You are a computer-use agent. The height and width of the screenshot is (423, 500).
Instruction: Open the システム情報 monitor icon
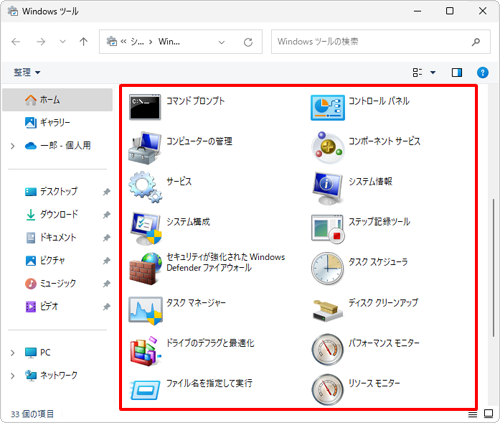tap(328, 188)
